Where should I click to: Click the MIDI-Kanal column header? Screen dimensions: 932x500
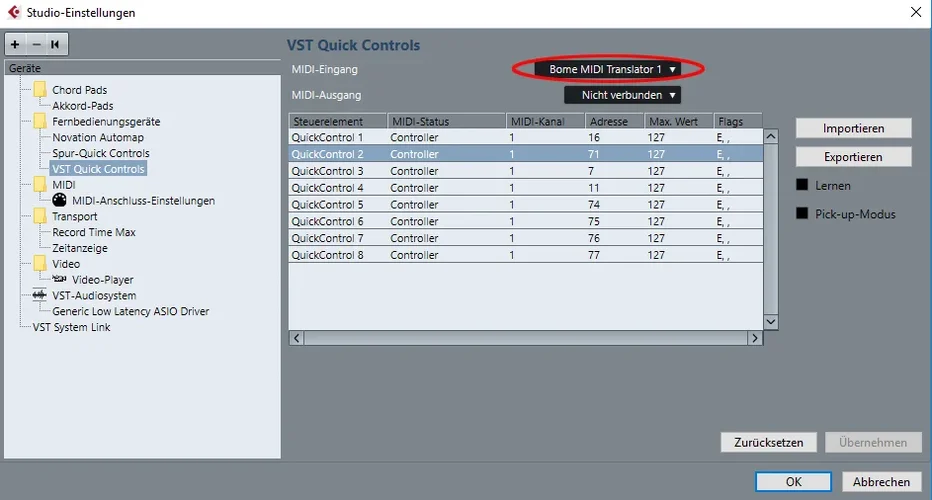(546, 121)
